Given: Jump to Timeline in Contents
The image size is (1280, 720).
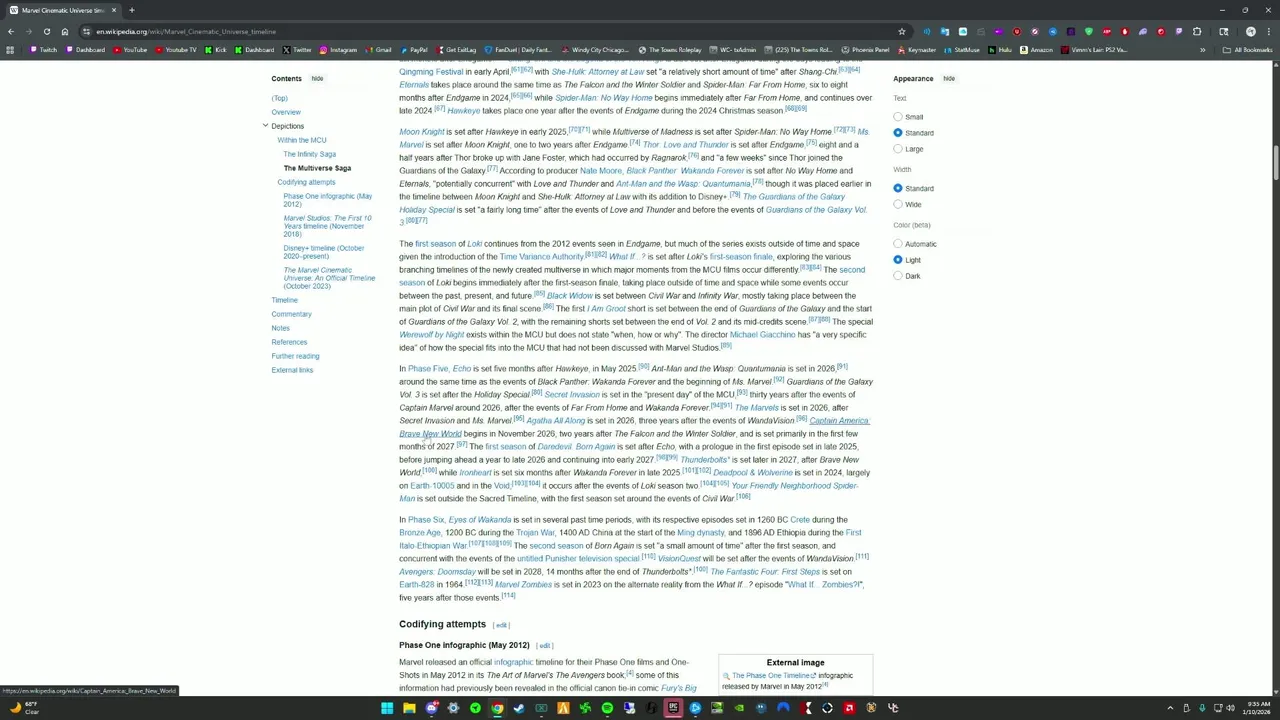Looking at the screenshot, I should (285, 300).
